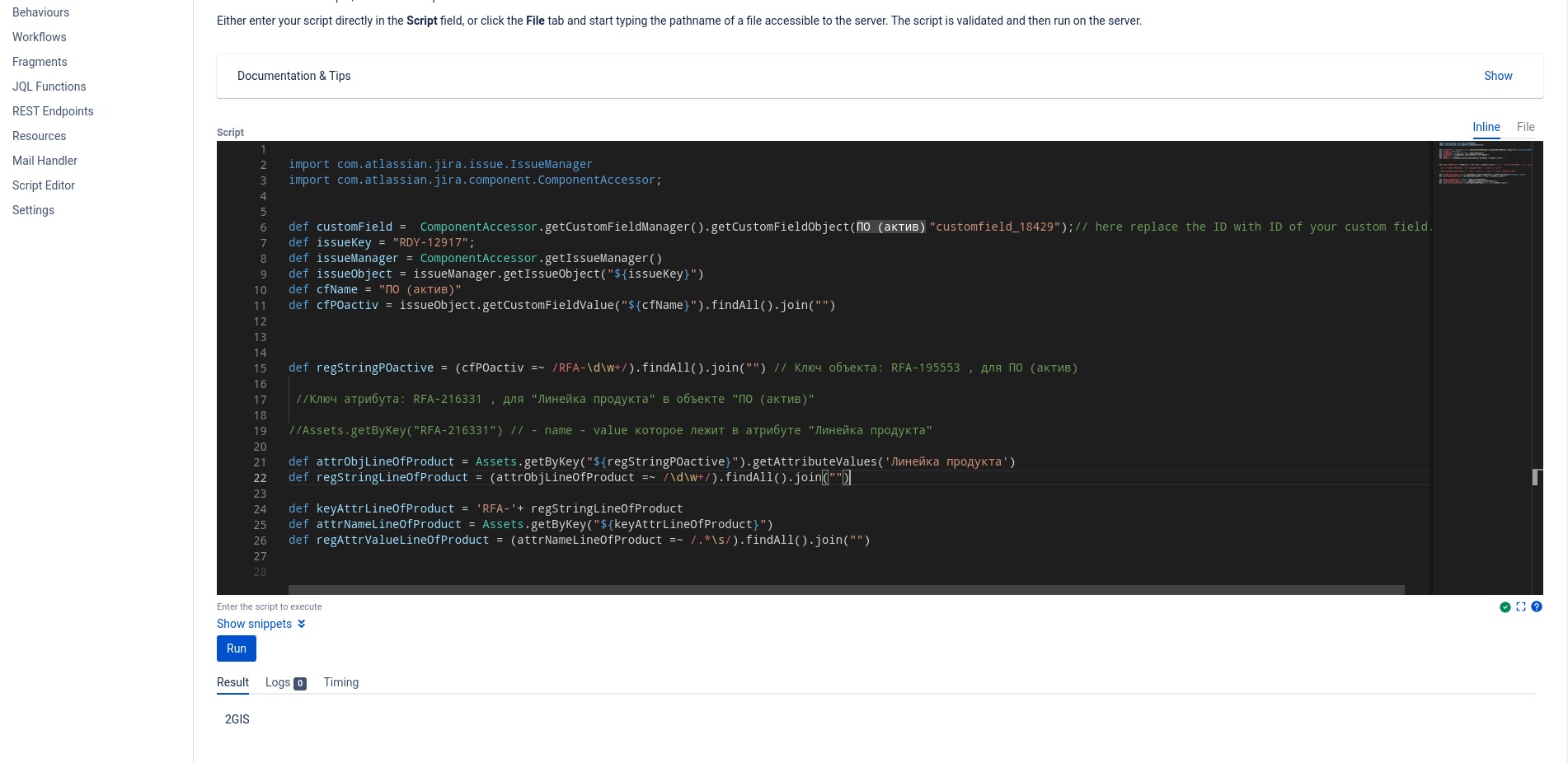Viewport: 1568px width, 763px height.
Task: Click line number 22 in gutter
Action: point(260,478)
